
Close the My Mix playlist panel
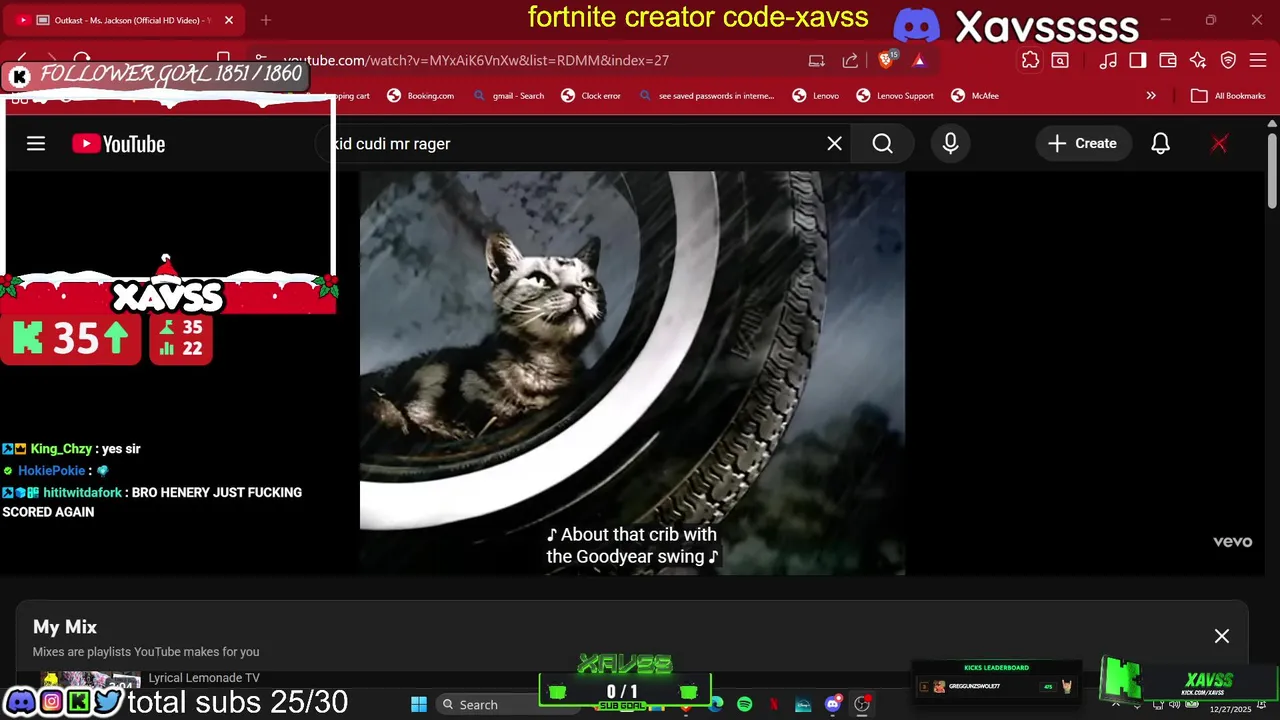pyautogui.click(x=1222, y=636)
